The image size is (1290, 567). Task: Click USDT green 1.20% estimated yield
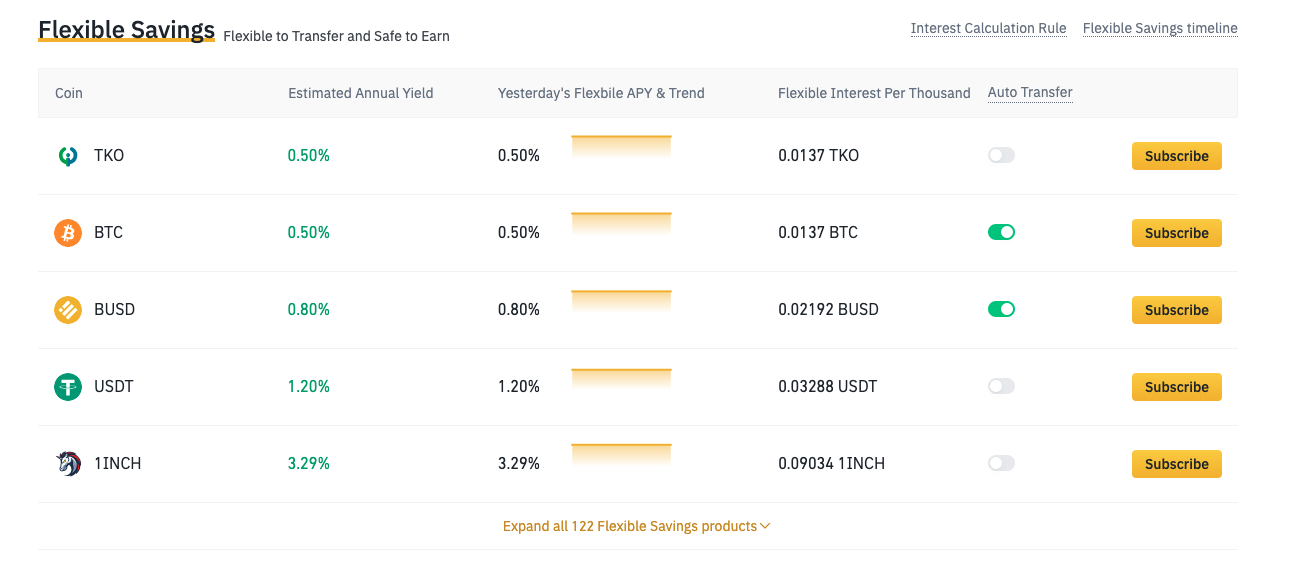[309, 387]
